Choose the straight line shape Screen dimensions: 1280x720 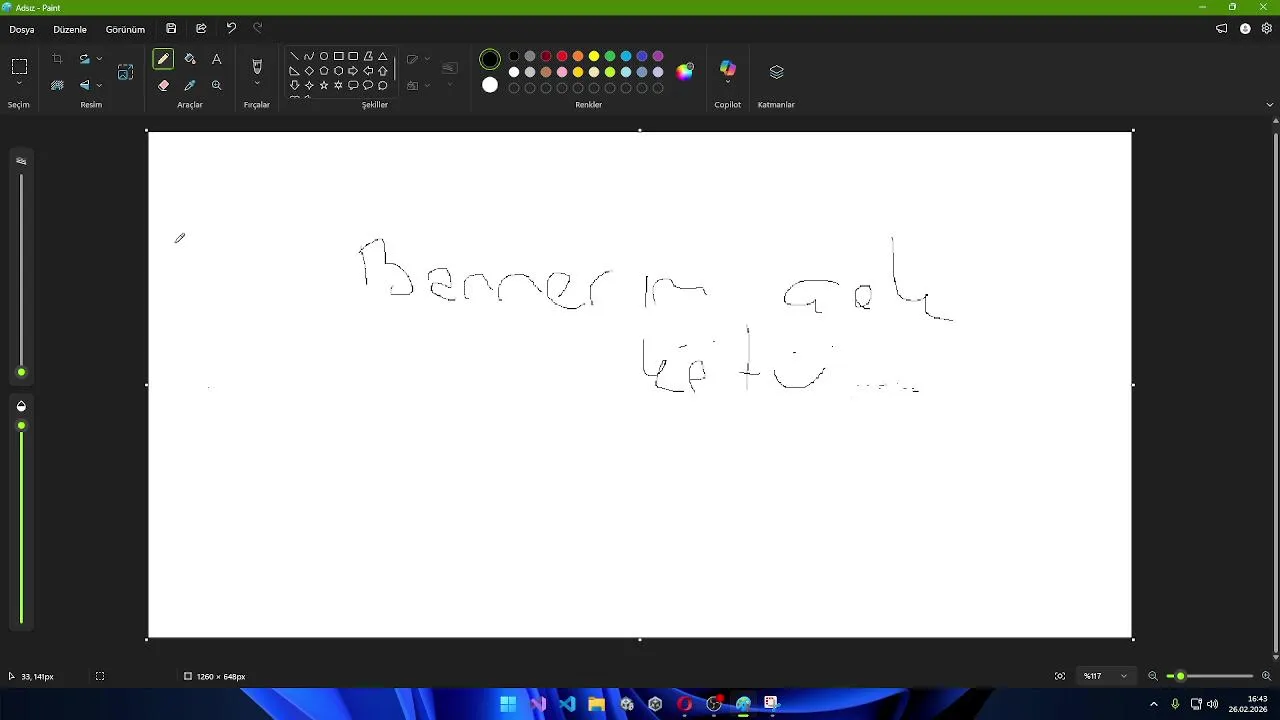294,56
